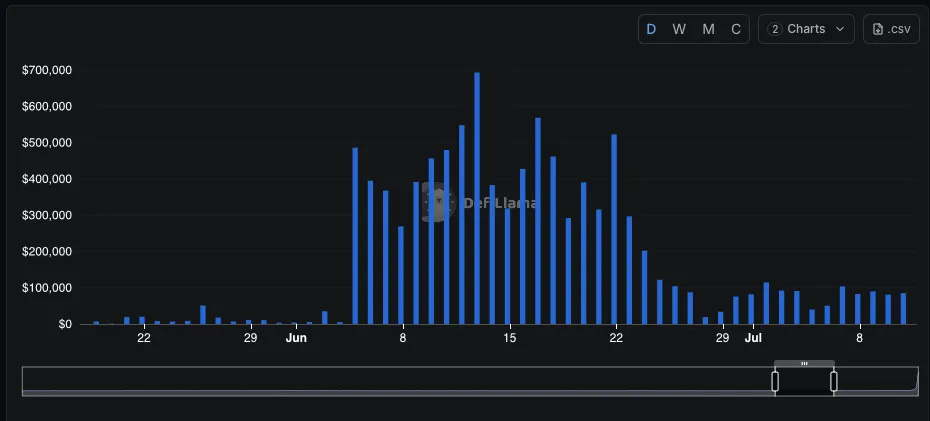Click the Jun label on the x-axis

pos(296,338)
